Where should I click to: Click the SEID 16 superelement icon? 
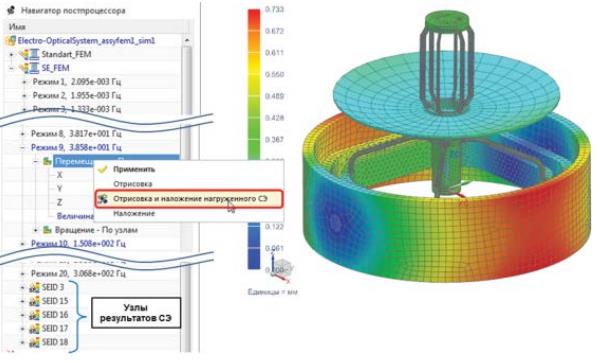pos(34,315)
